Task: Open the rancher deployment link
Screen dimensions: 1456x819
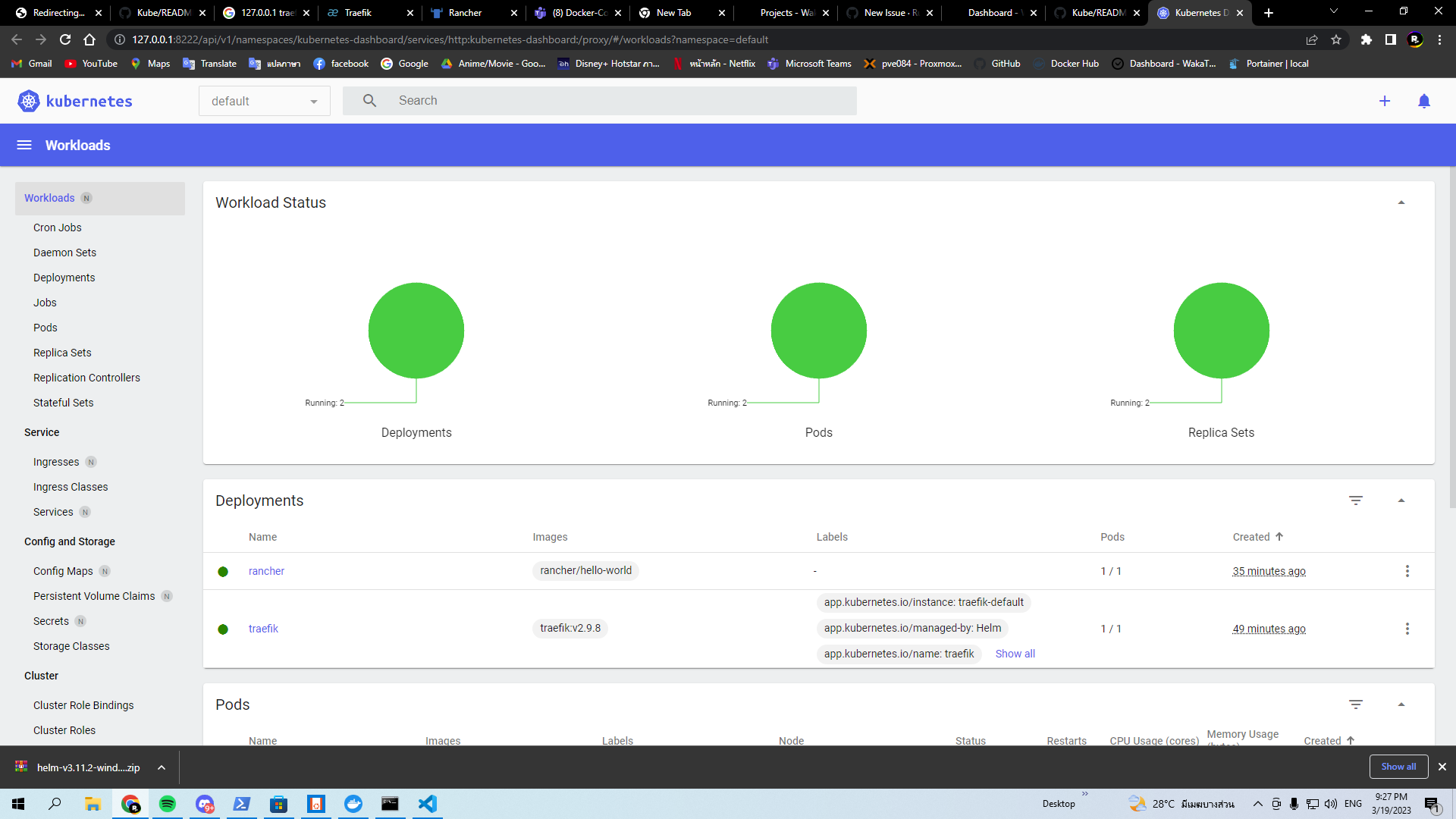Action: point(266,571)
